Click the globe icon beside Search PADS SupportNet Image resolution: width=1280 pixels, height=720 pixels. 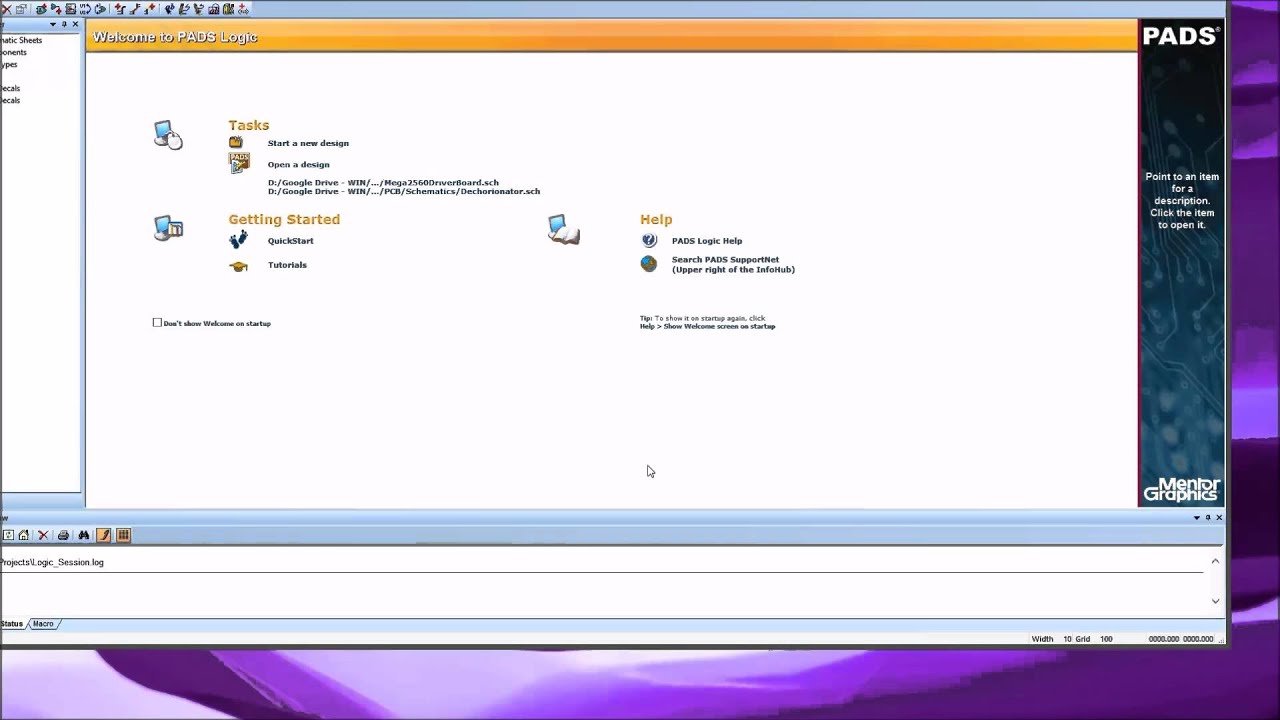pos(649,264)
